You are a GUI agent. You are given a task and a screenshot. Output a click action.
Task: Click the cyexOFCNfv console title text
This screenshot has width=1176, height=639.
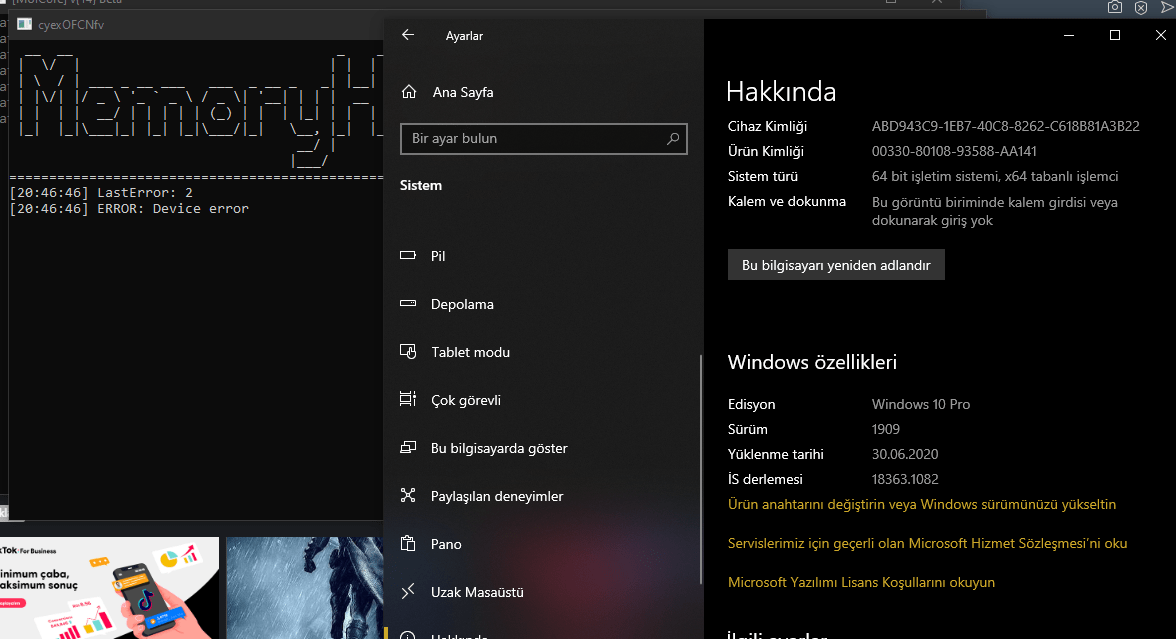(71, 25)
